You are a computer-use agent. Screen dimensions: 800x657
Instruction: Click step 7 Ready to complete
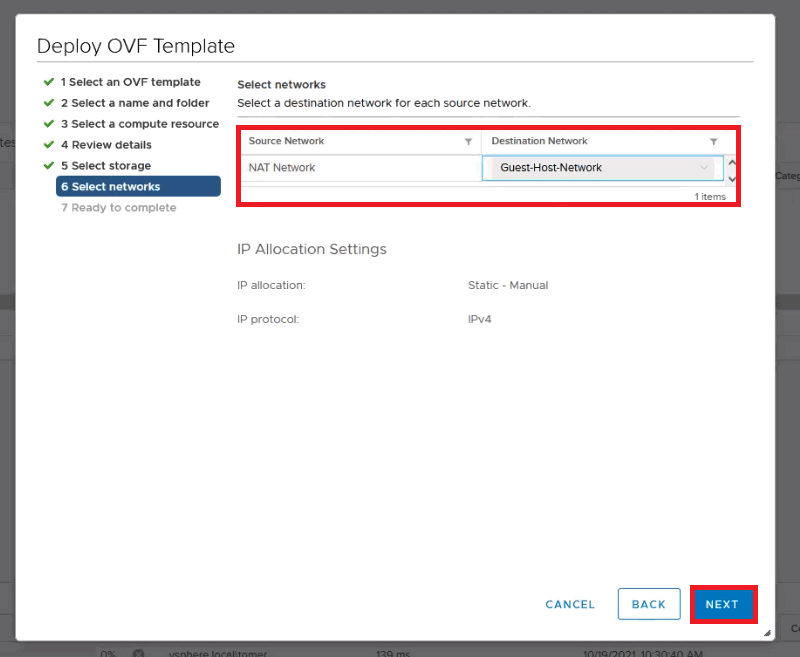point(118,208)
